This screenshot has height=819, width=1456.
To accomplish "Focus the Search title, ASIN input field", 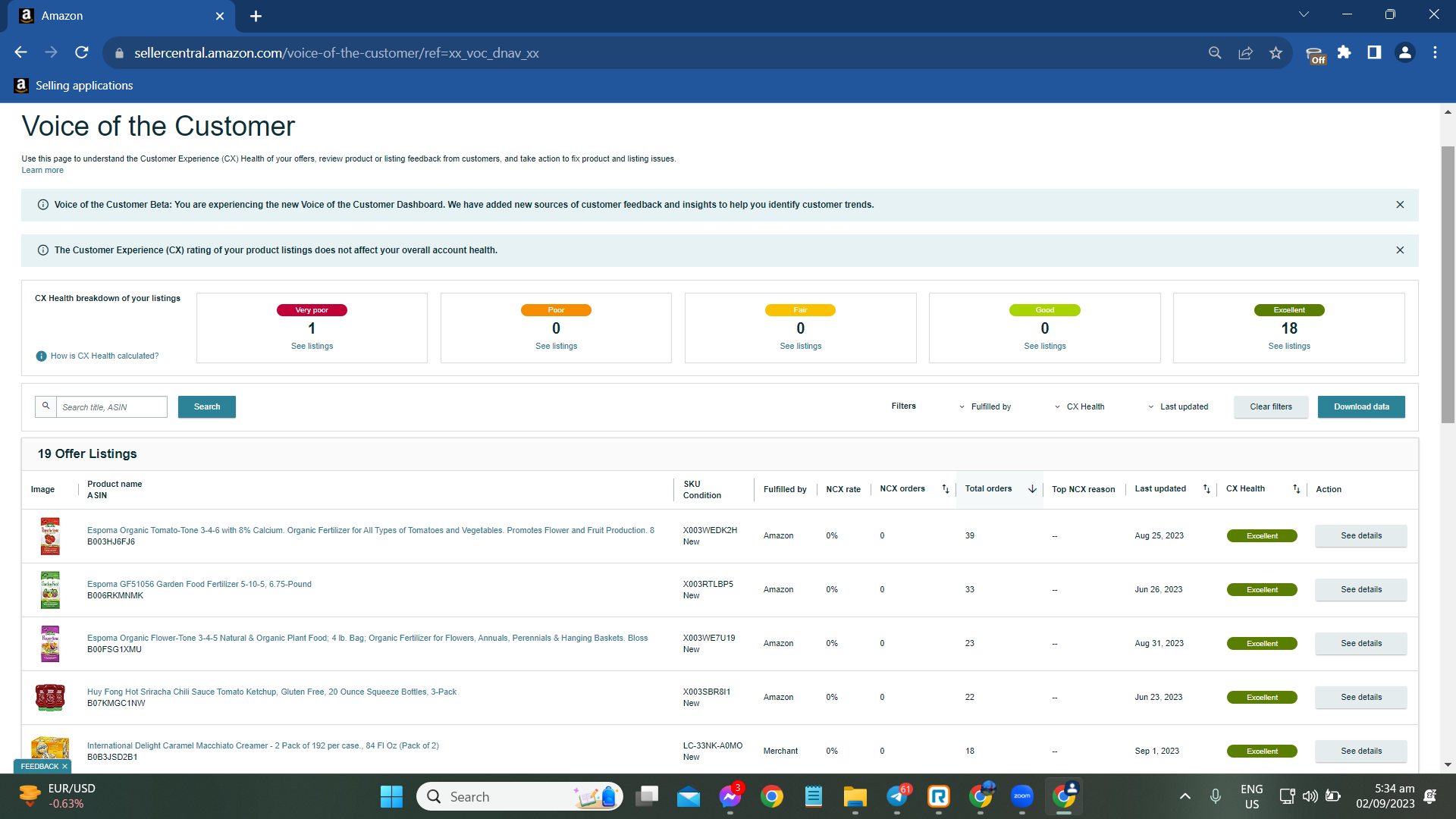I will coord(111,407).
